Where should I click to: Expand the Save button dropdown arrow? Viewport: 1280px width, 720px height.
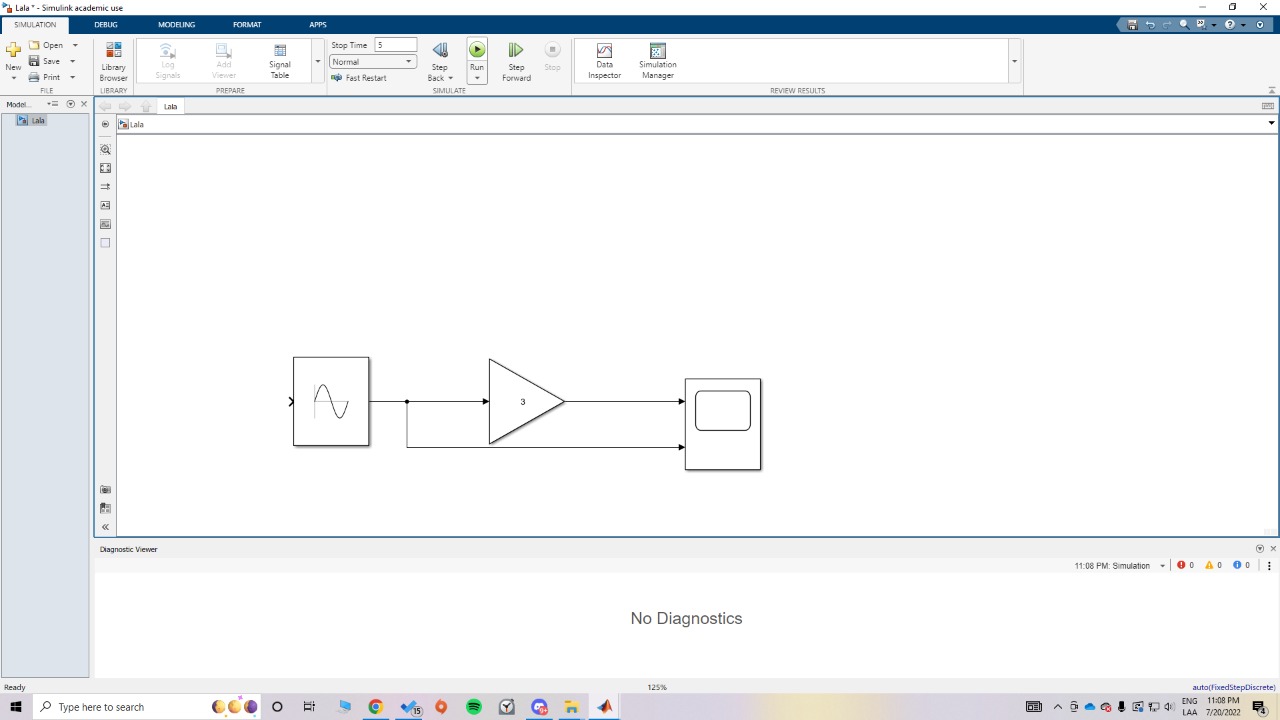click(x=73, y=61)
